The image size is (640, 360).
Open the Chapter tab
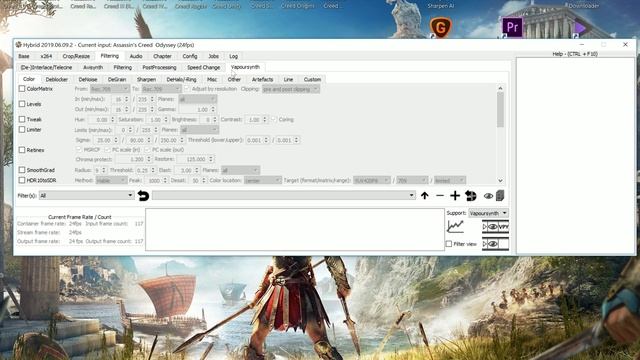(x=162, y=56)
